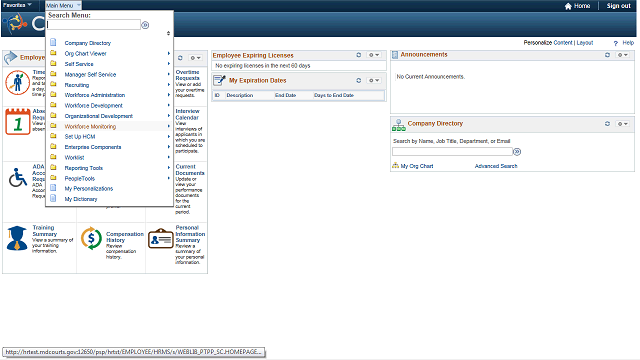This screenshot has width=640, height=360.
Task: Open My Dictionary from the menu
Action: [x=81, y=199]
